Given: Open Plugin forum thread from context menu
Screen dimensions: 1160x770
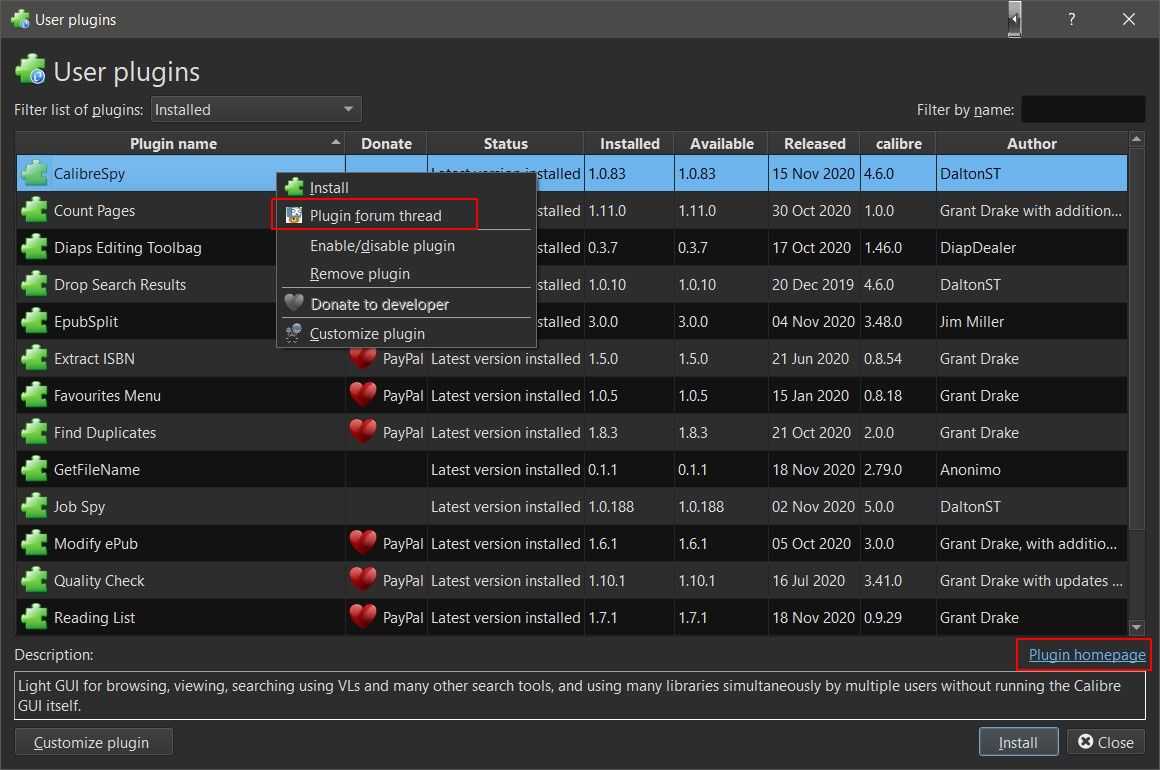Looking at the screenshot, I should (x=405, y=215).
